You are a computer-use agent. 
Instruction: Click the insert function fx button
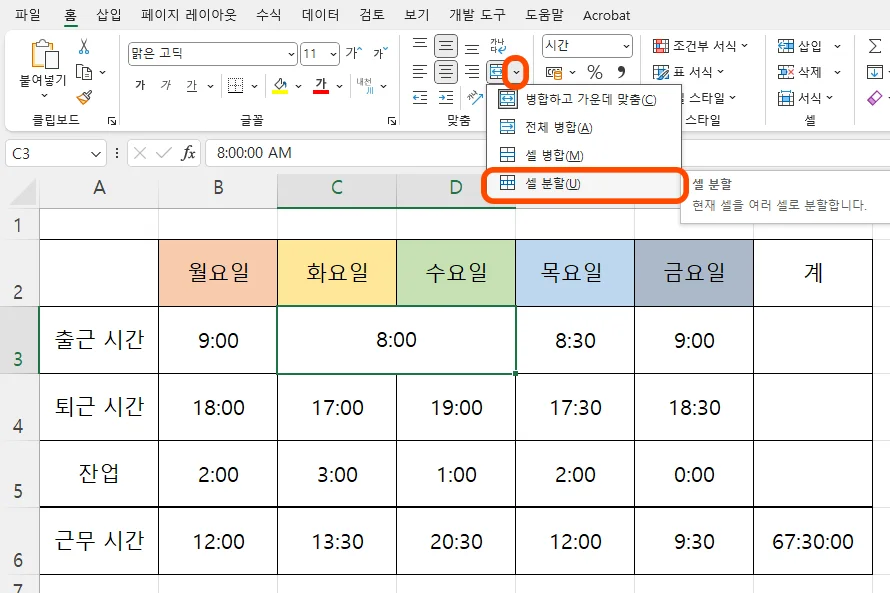coord(188,153)
